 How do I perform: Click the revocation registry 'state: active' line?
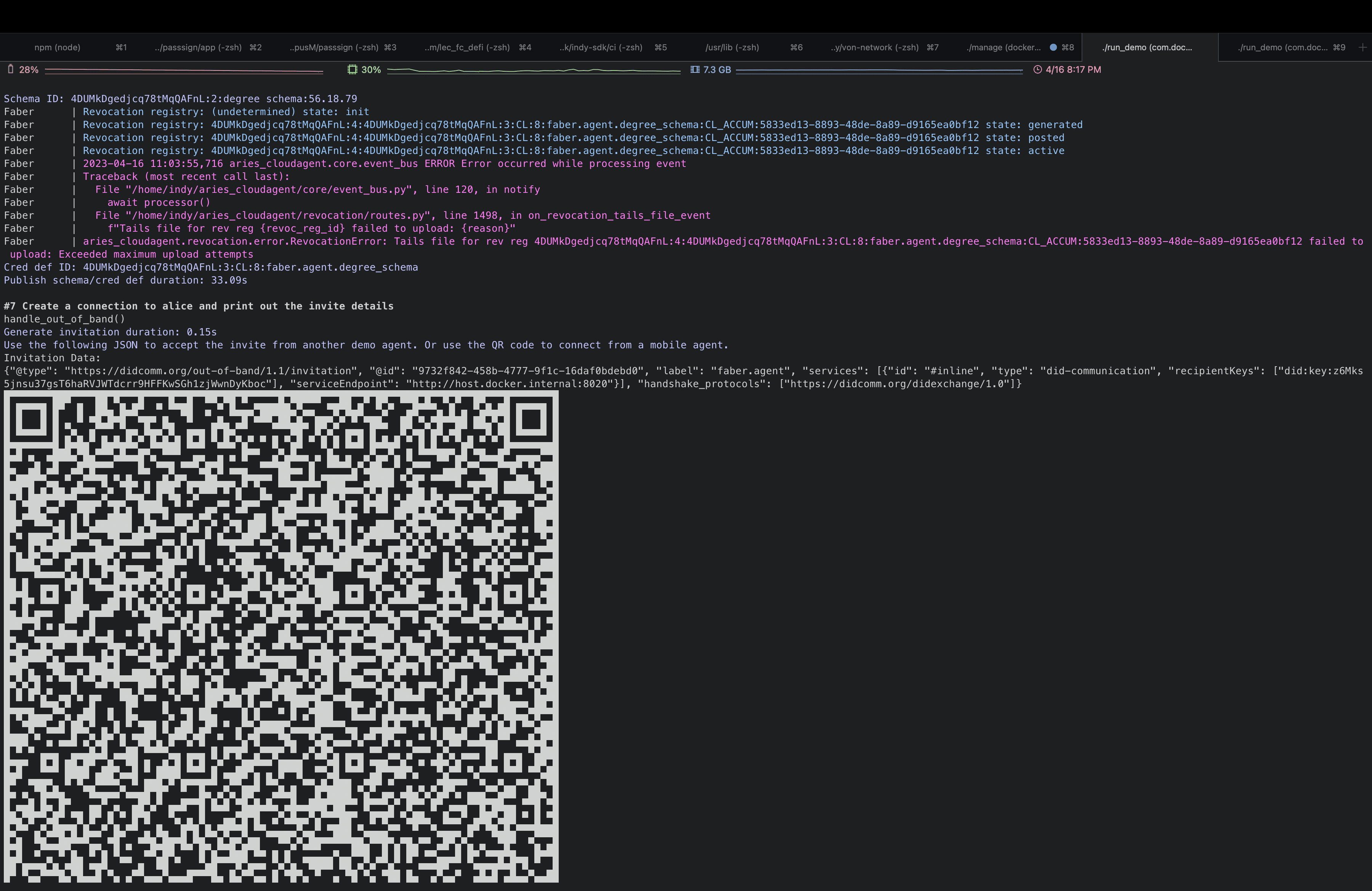pos(574,151)
